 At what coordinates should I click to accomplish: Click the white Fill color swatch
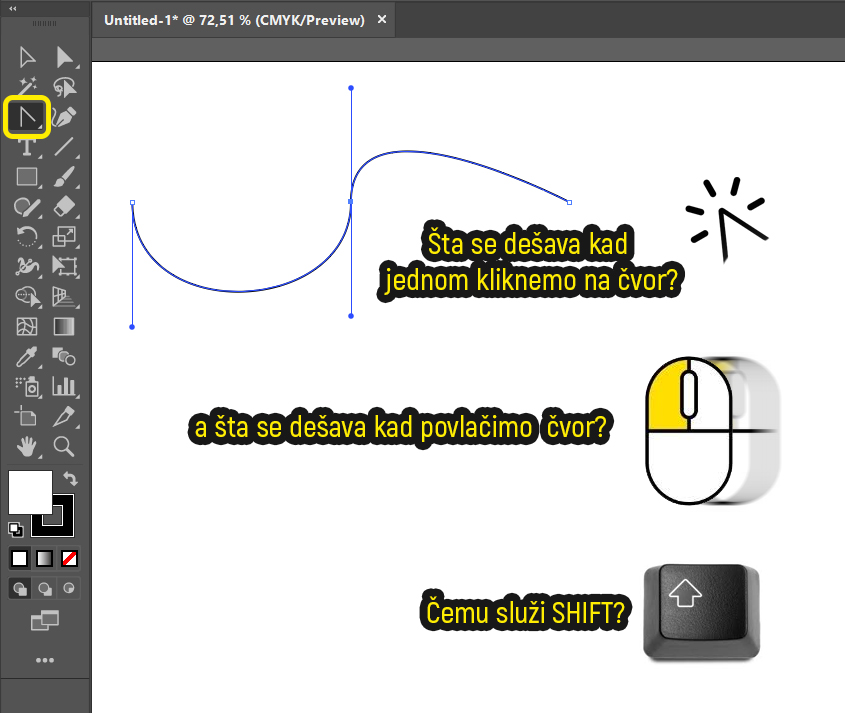[30, 492]
